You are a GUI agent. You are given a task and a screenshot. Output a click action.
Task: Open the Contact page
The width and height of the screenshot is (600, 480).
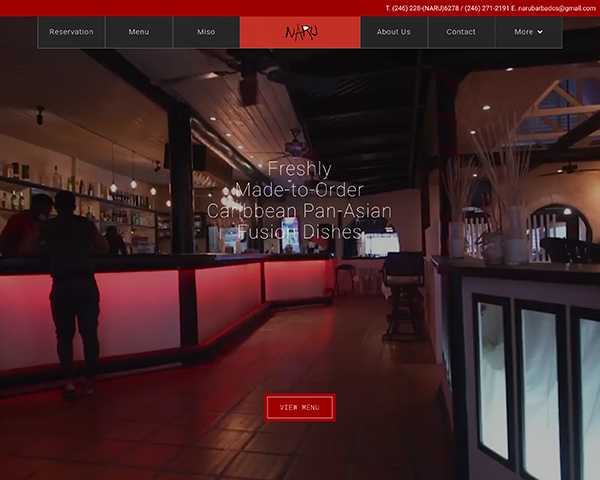click(461, 32)
